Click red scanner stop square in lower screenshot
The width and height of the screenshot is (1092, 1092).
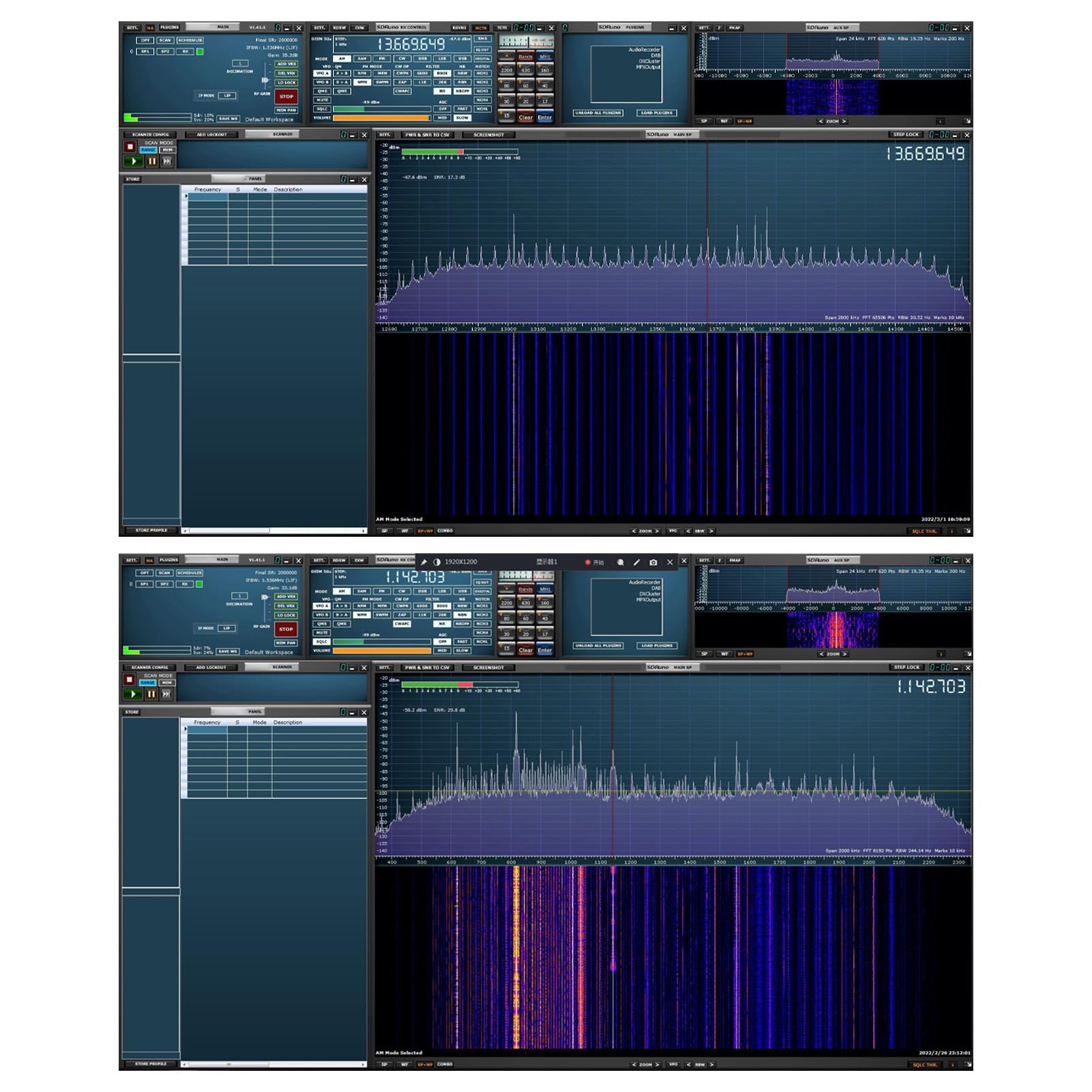[129, 679]
